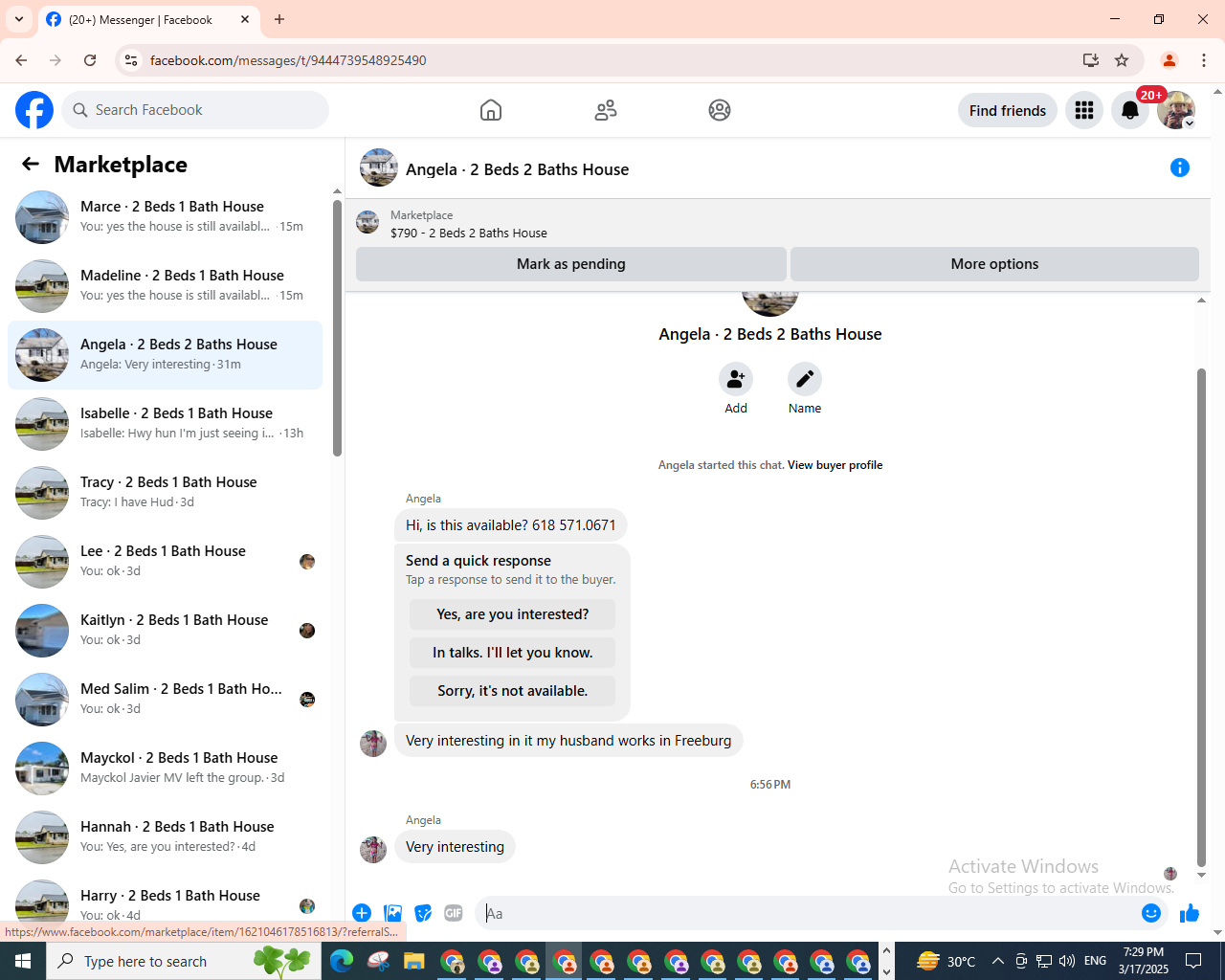Image resolution: width=1225 pixels, height=980 pixels.
Task: Open Isabelle 2 Beds 1 Bath conversation
Action: (x=165, y=424)
